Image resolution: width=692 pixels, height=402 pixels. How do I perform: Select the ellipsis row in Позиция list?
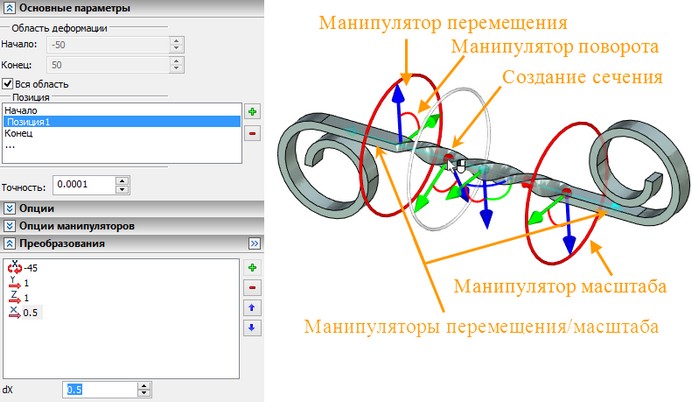point(122,145)
